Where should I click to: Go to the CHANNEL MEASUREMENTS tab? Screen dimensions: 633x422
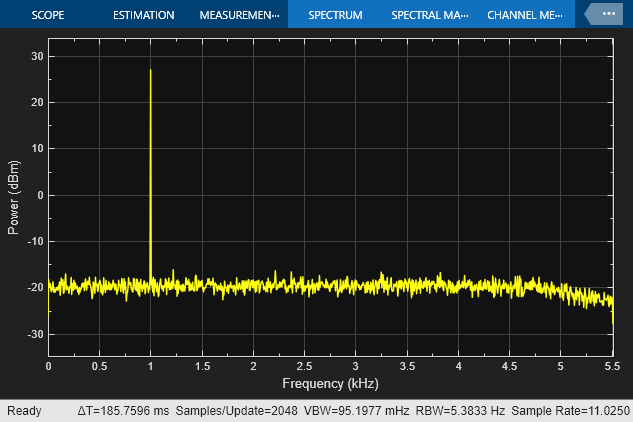[521, 15]
